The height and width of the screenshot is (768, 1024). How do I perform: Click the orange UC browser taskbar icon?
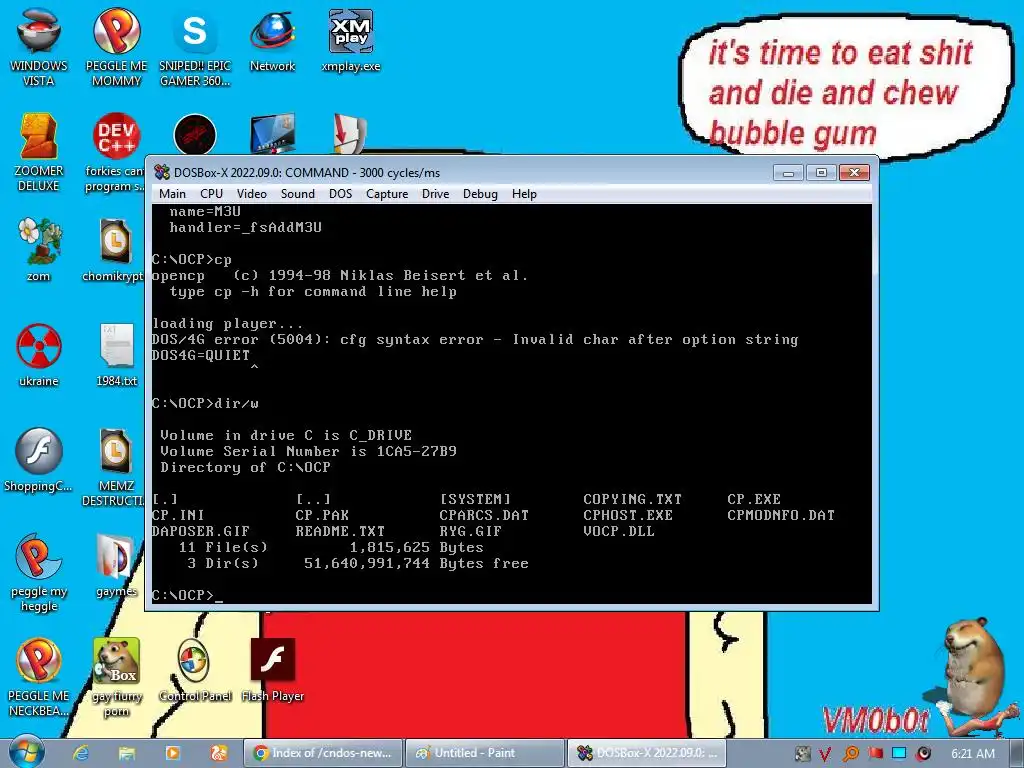218,753
